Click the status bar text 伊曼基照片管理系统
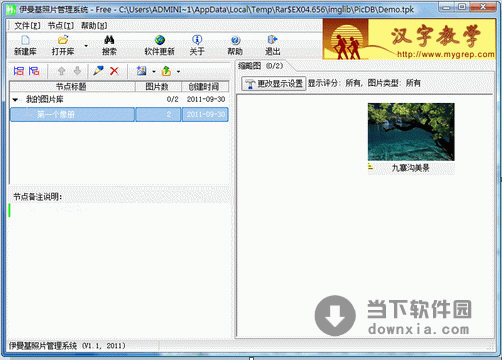 click(43, 346)
